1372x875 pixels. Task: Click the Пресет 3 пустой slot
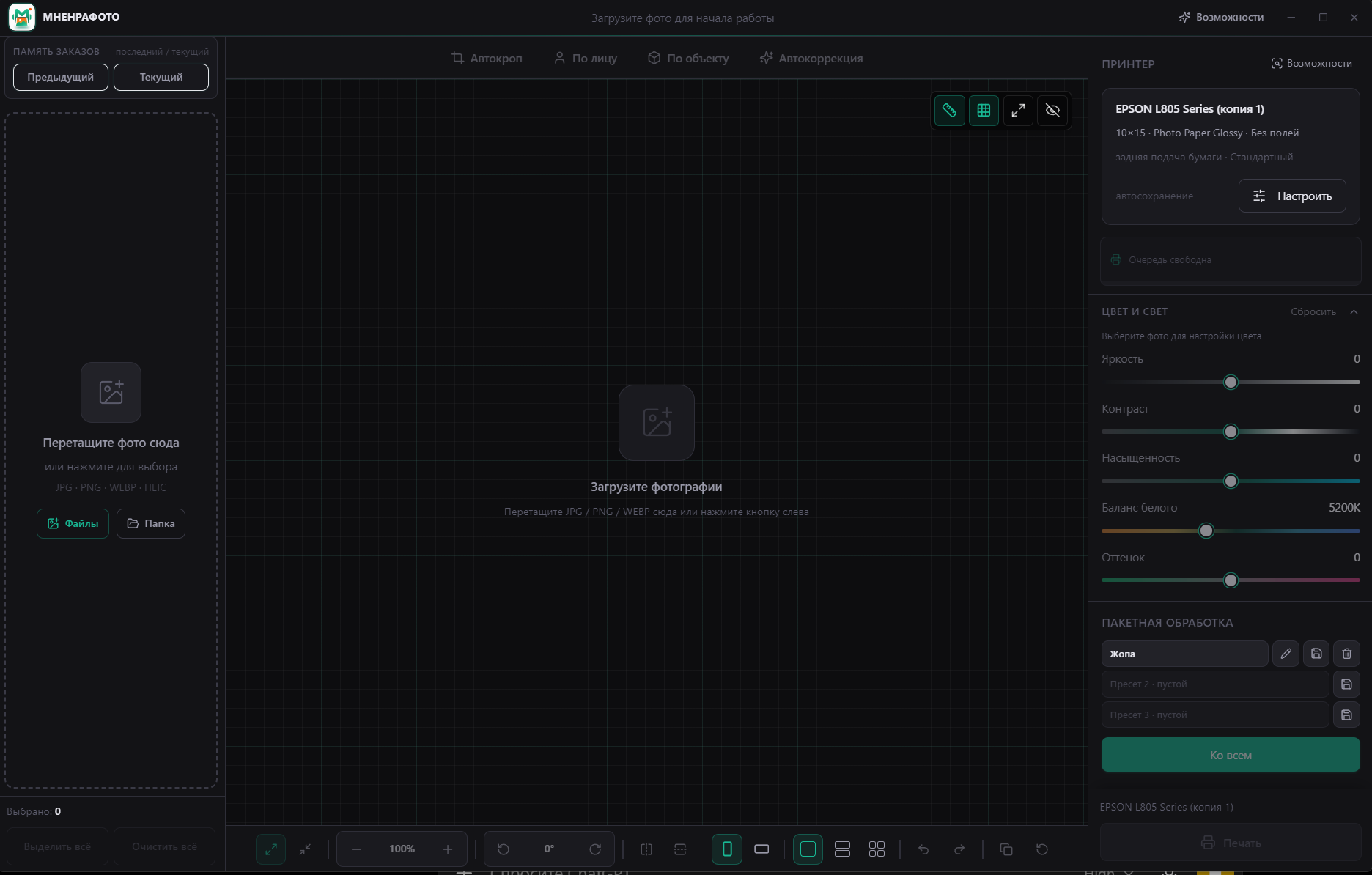[1215, 715]
